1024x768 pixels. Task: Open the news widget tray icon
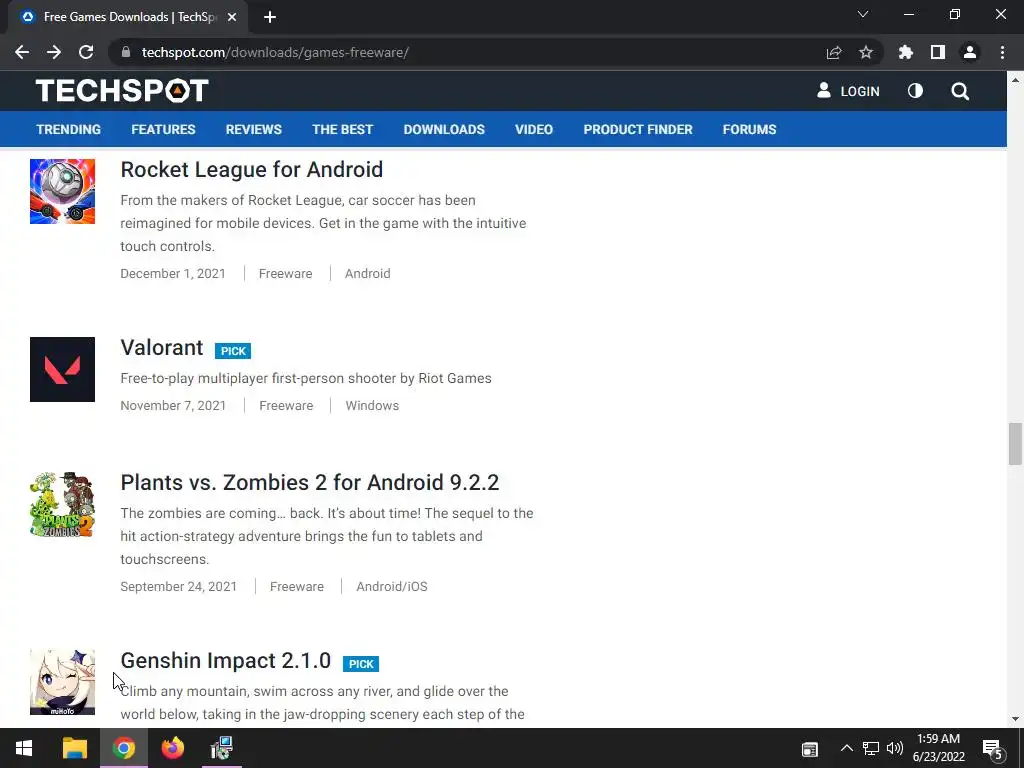click(810, 749)
